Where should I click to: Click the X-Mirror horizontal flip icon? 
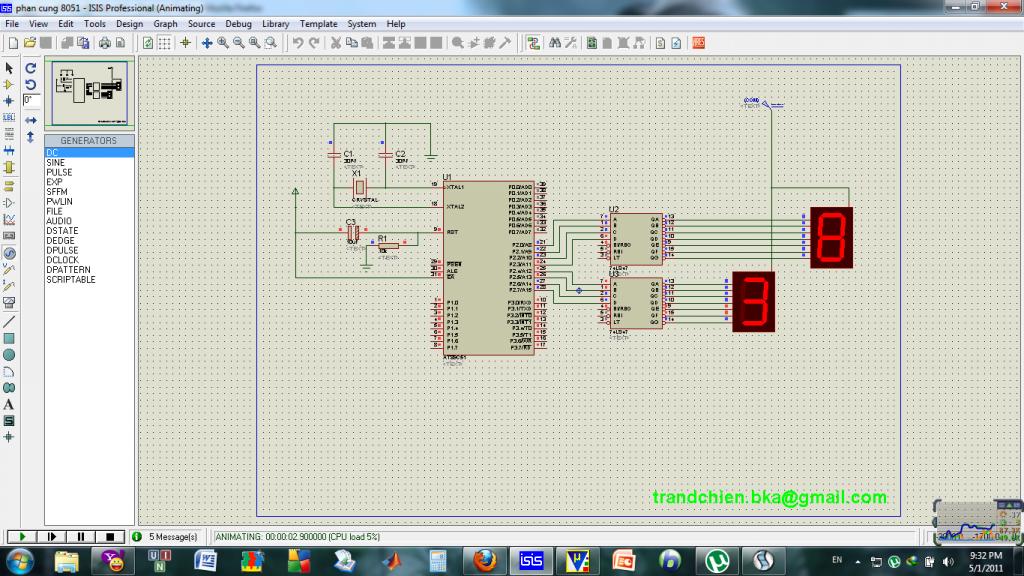tap(31, 119)
